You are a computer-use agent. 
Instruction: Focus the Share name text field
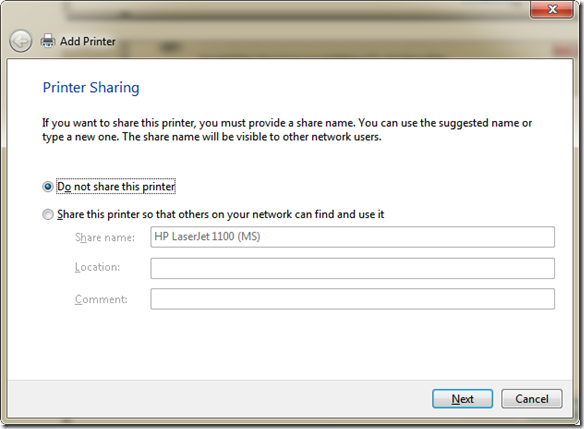352,237
